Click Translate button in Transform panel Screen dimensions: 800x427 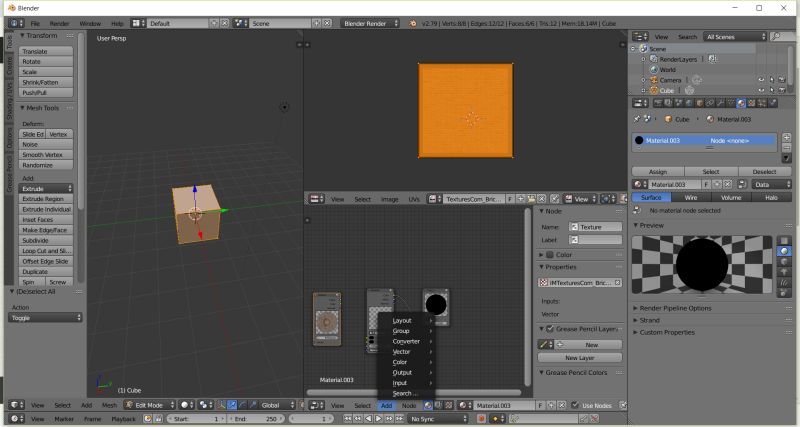pos(46,51)
